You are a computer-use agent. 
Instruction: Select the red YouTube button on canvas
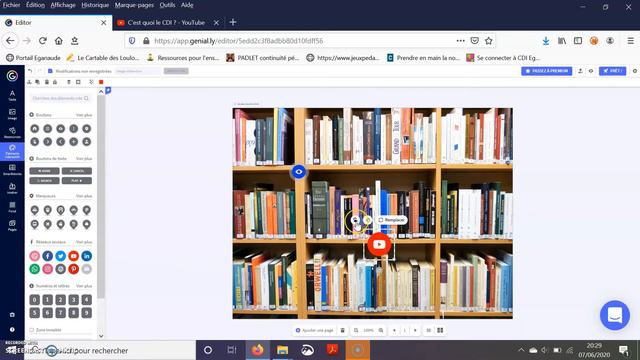pos(379,244)
